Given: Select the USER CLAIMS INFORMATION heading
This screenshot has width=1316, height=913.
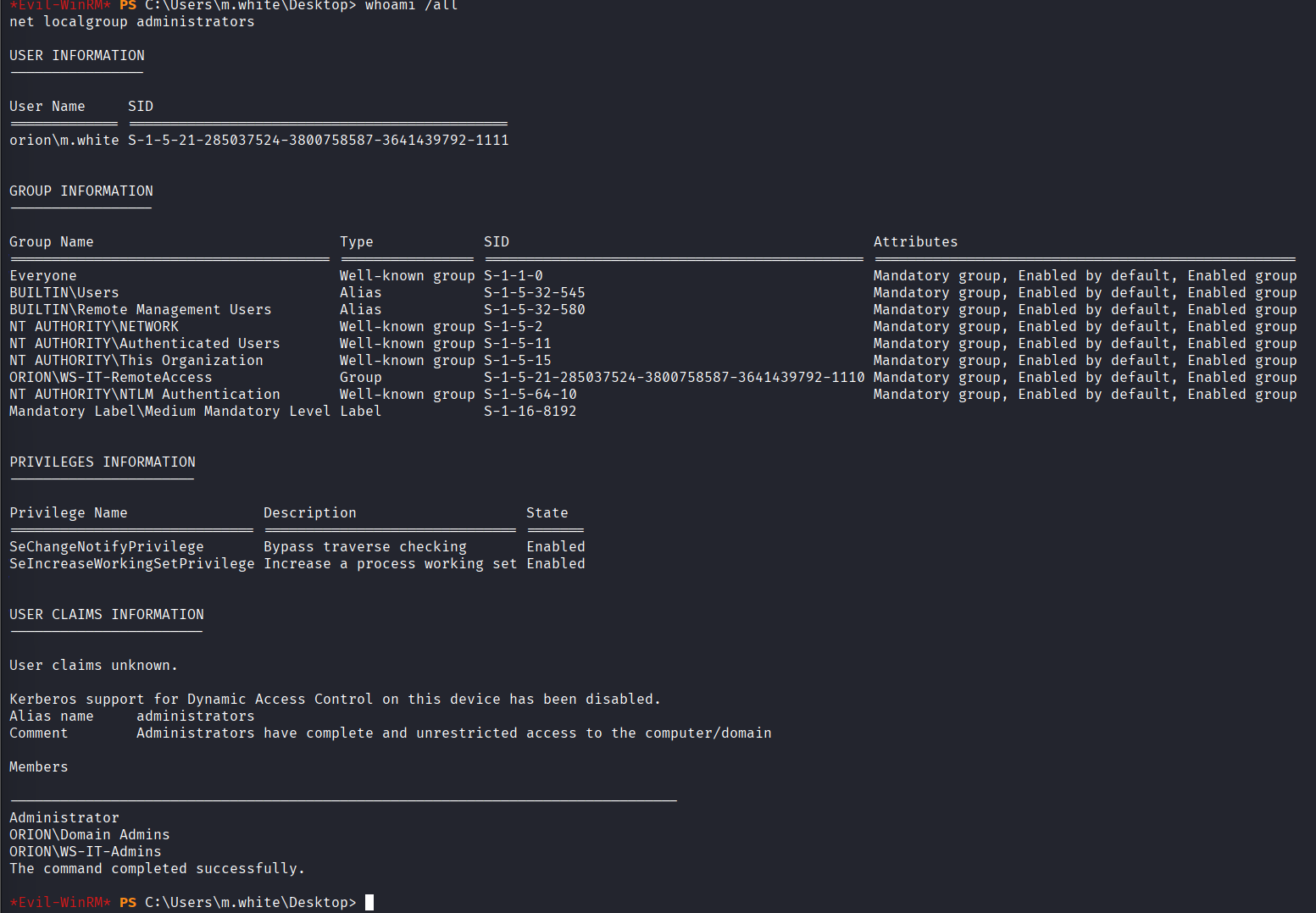Looking at the screenshot, I should 107,615.
